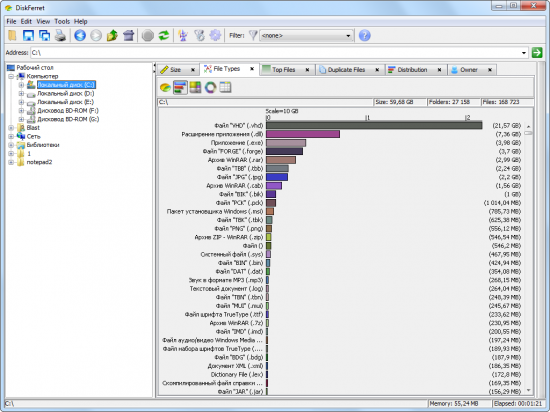Collapse the Компьютер tree node
Screen dimensions: 550x412
click(x=11, y=76)
